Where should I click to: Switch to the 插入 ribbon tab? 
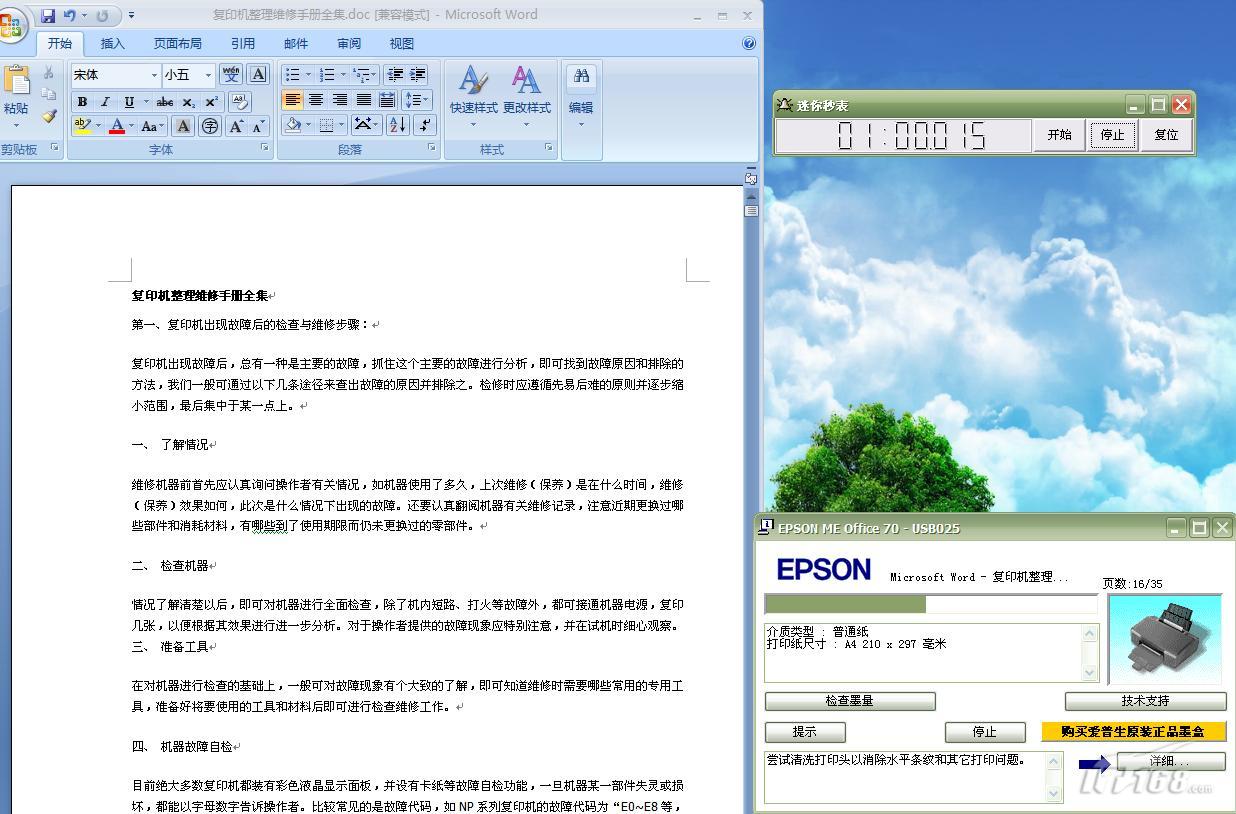(x=113, y=43)
